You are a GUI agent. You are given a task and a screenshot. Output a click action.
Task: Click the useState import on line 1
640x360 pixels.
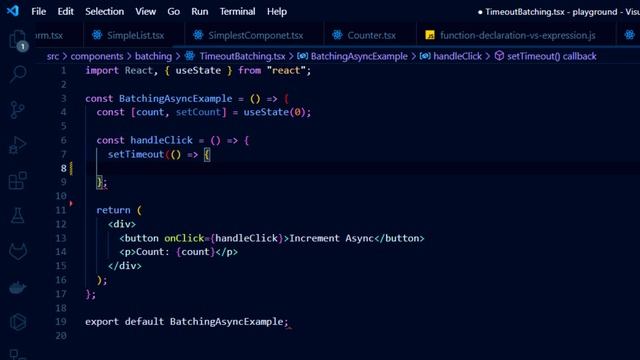click(x=198, y=71)
